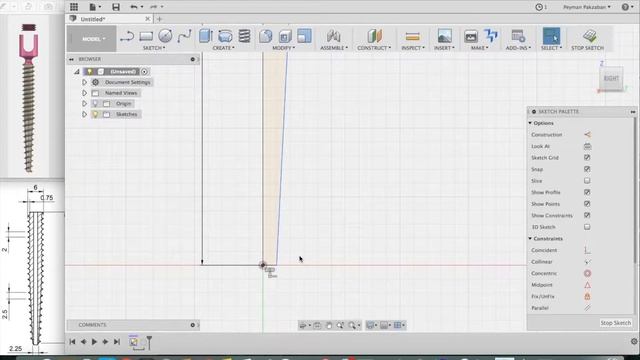Toggle the Snap checkbox
This screenshot has height=360, width=640.
click(587, 169)
